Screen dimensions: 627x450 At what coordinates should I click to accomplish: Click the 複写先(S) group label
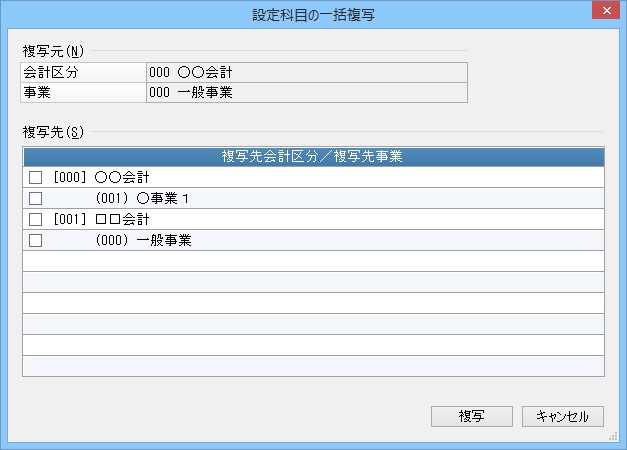tap(53, 132)
